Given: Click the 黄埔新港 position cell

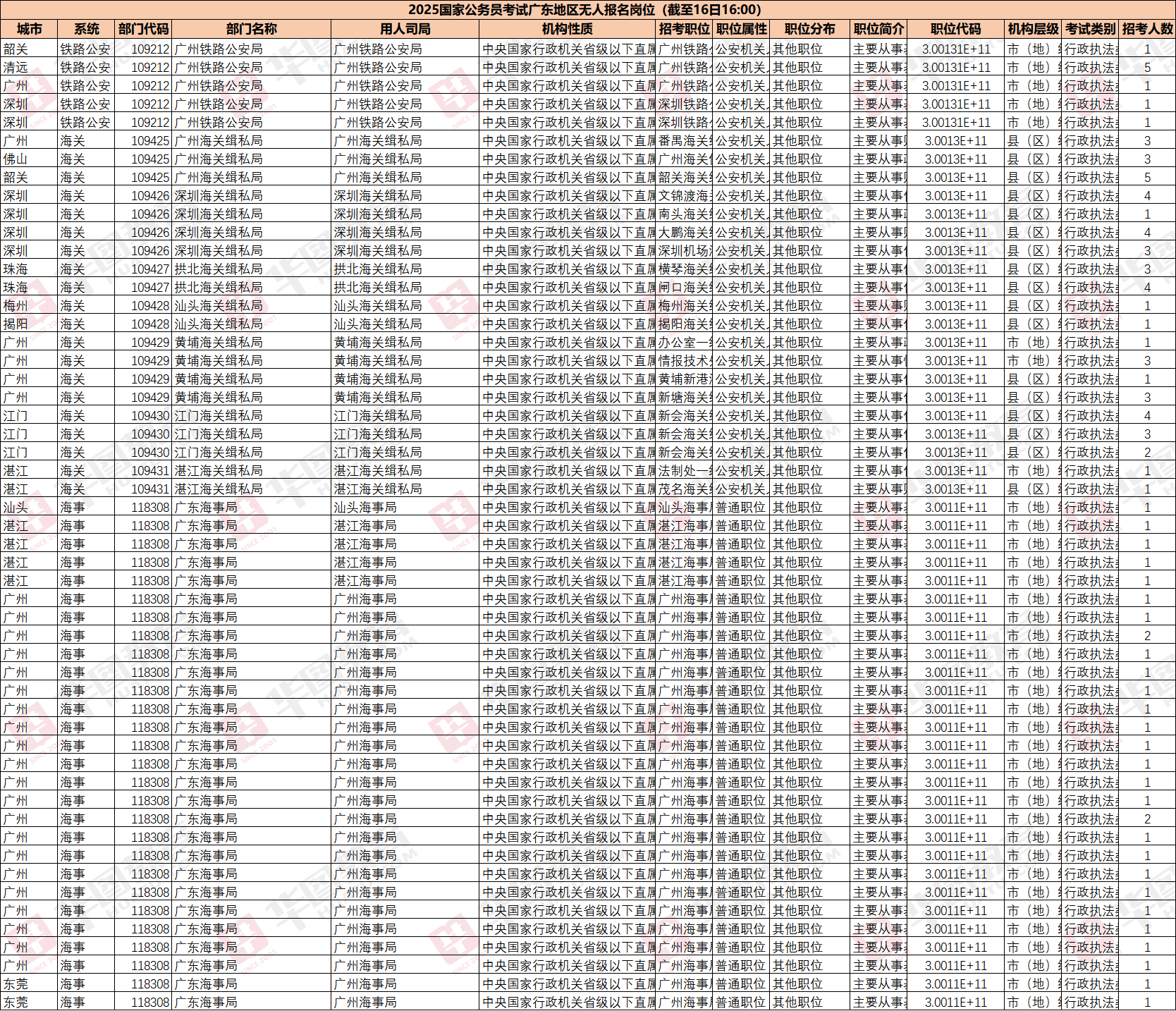Looking at the screenshot, I should 685,379.
